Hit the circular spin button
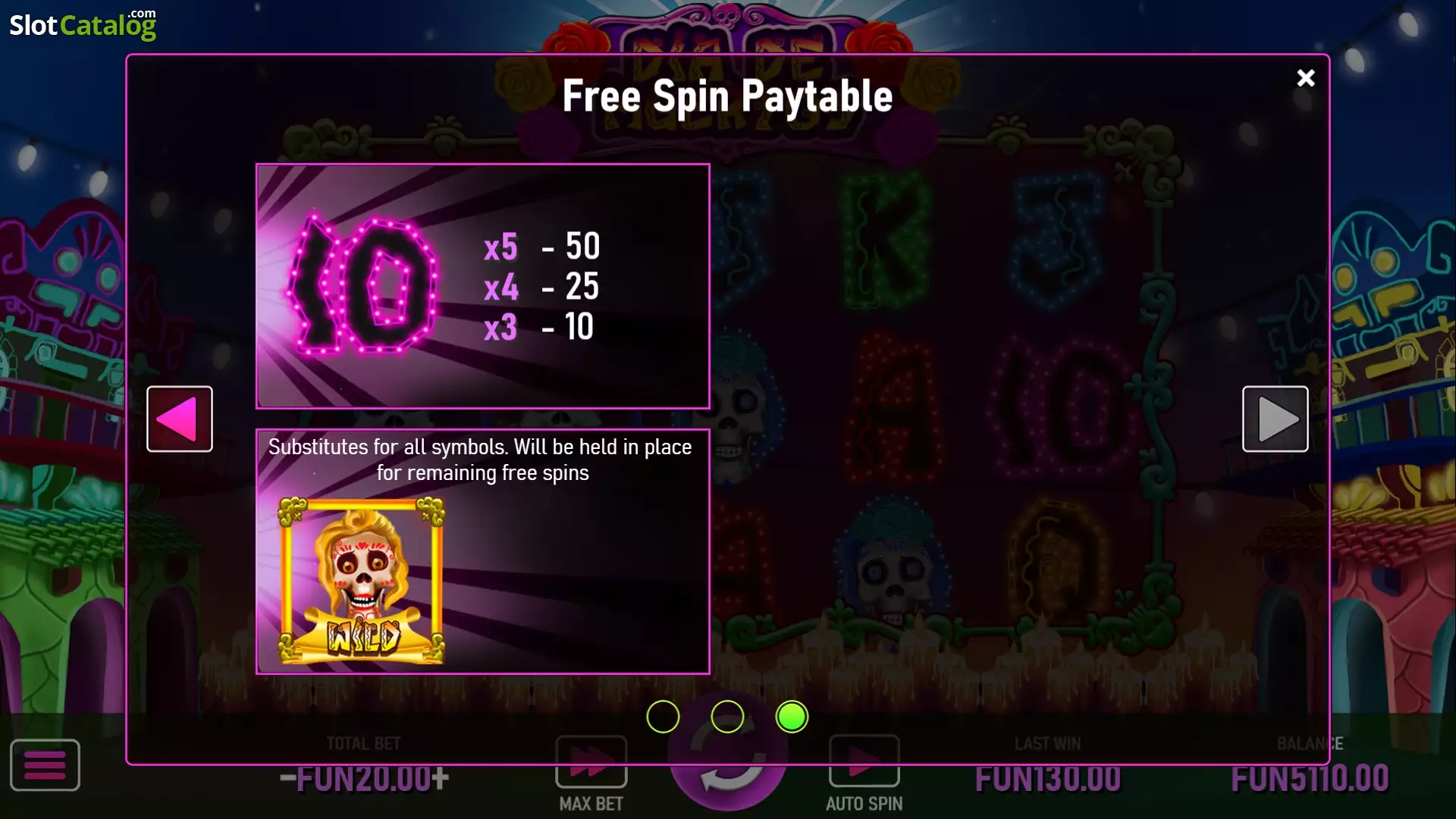Image resolution: width=1456 pixels, height=819 pixels. pos(728,758)
